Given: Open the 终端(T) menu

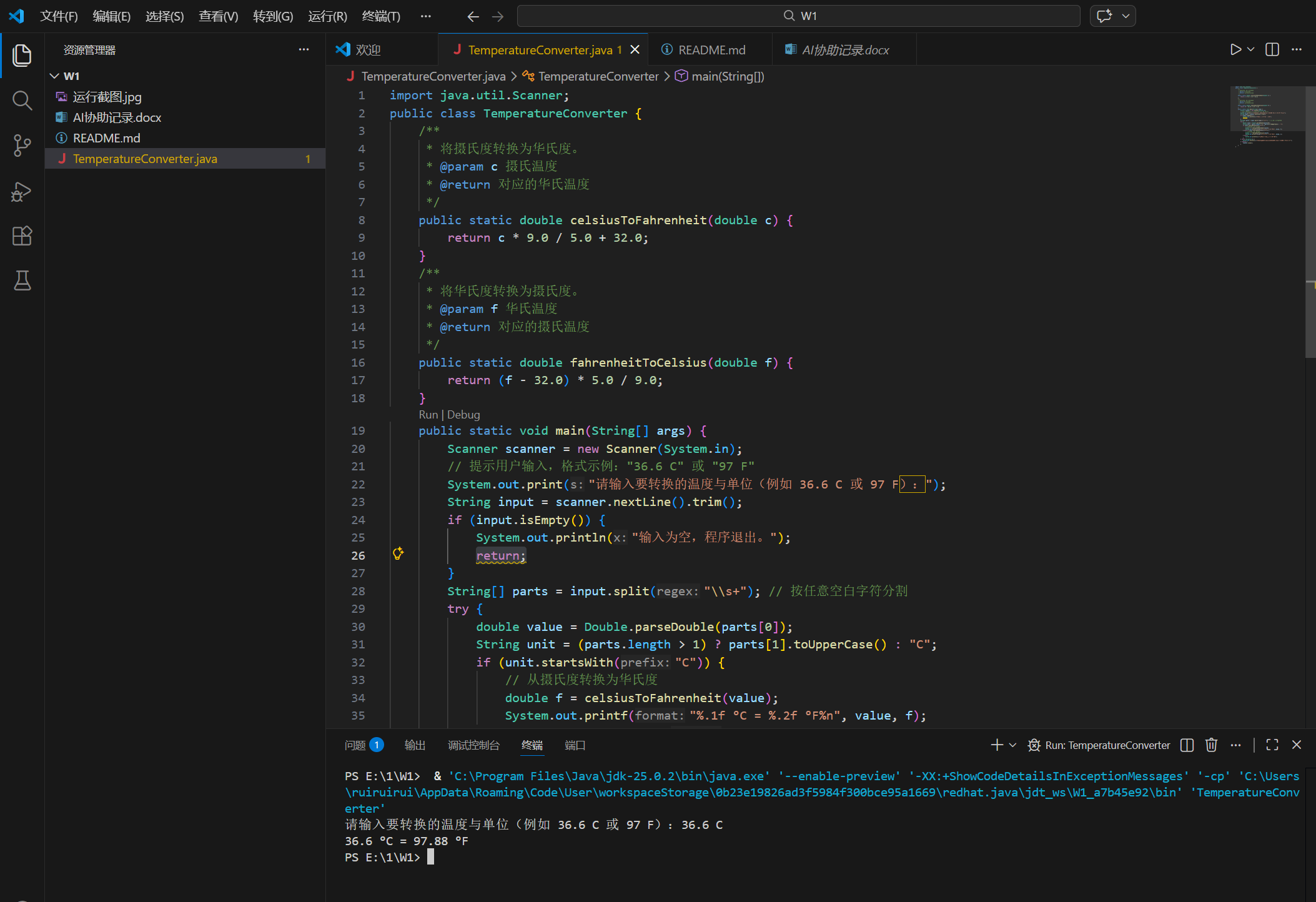Looking at the screenshot, I should pyautogui.click(x=380, y=16).
